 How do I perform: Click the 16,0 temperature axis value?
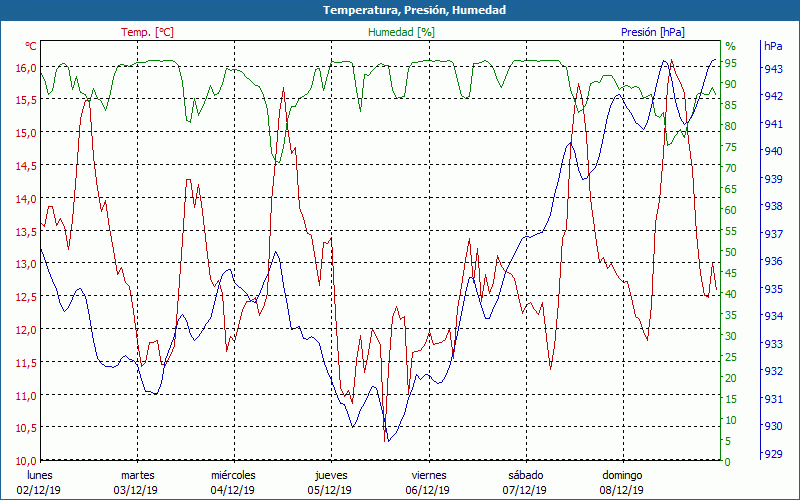pyautogui.click(x=26, y=68)
